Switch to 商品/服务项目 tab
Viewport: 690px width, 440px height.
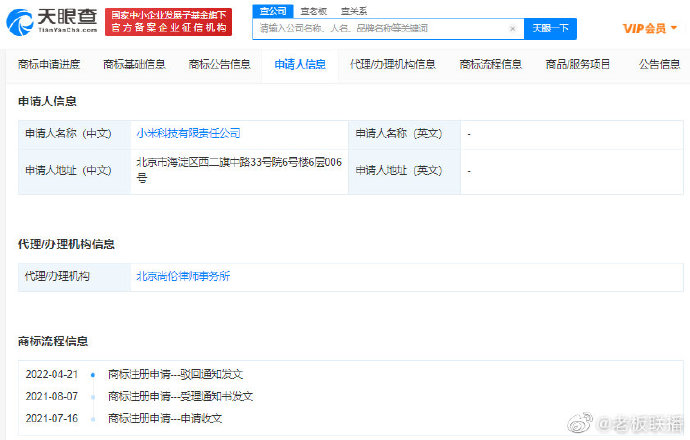tap(578, 64)
